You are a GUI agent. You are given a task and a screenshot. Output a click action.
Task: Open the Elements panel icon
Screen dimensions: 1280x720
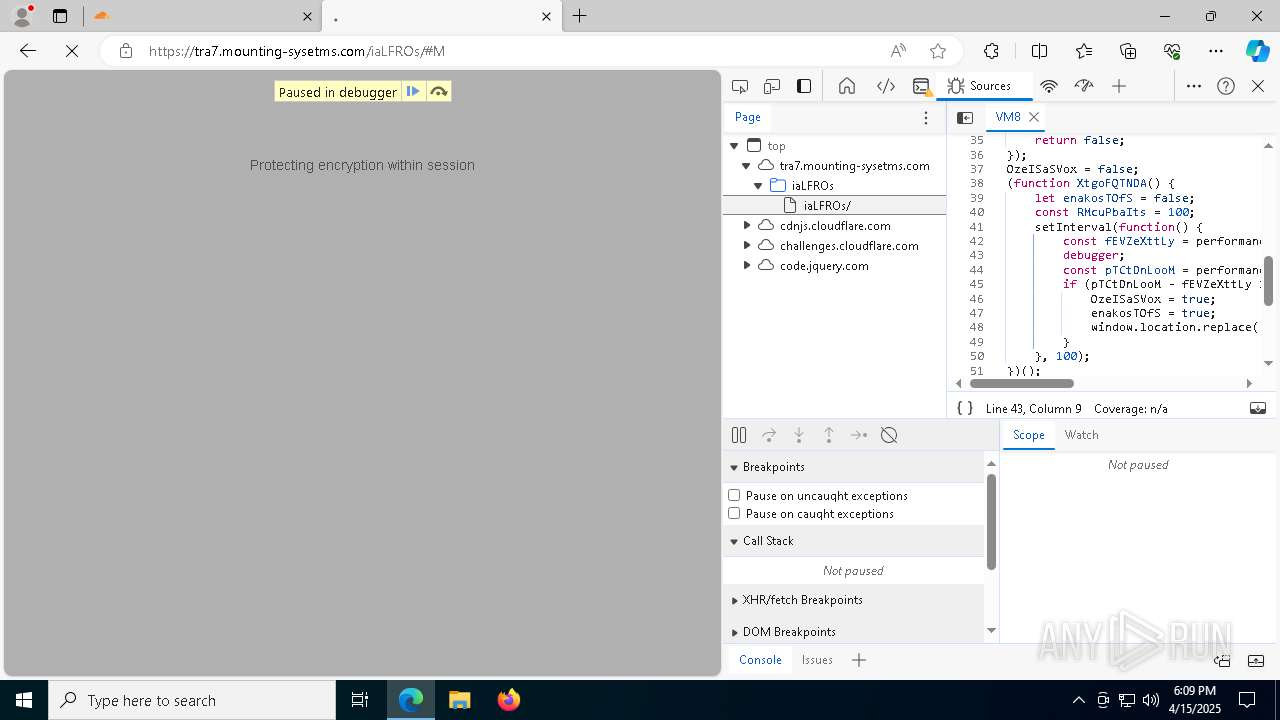pos(885,86)
